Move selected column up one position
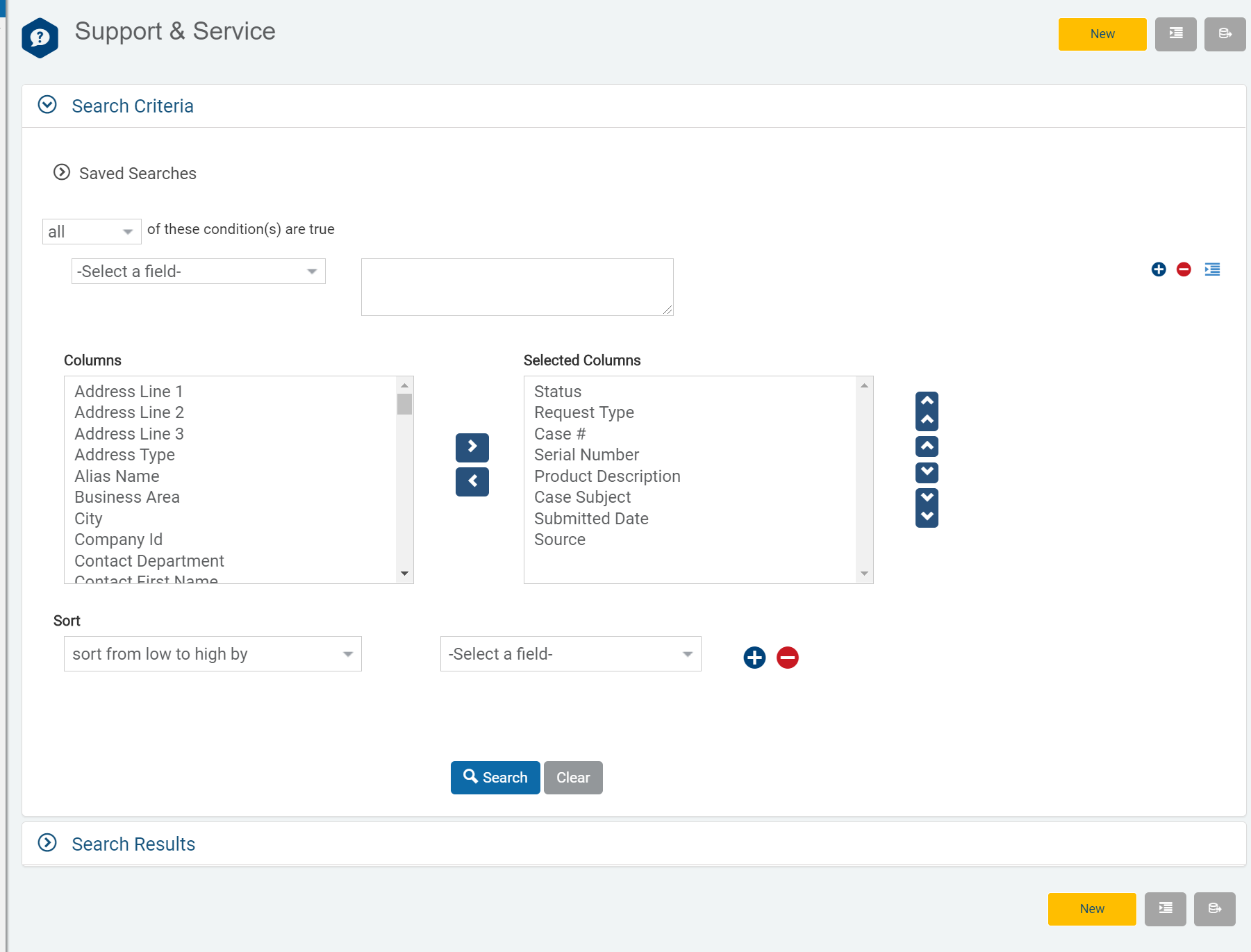1251x952 pixels. tap(927, 446)
